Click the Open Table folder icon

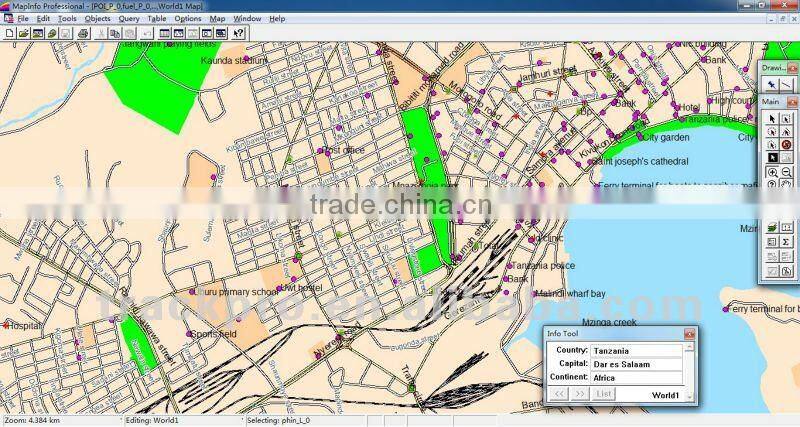click(x=23, y=34)
